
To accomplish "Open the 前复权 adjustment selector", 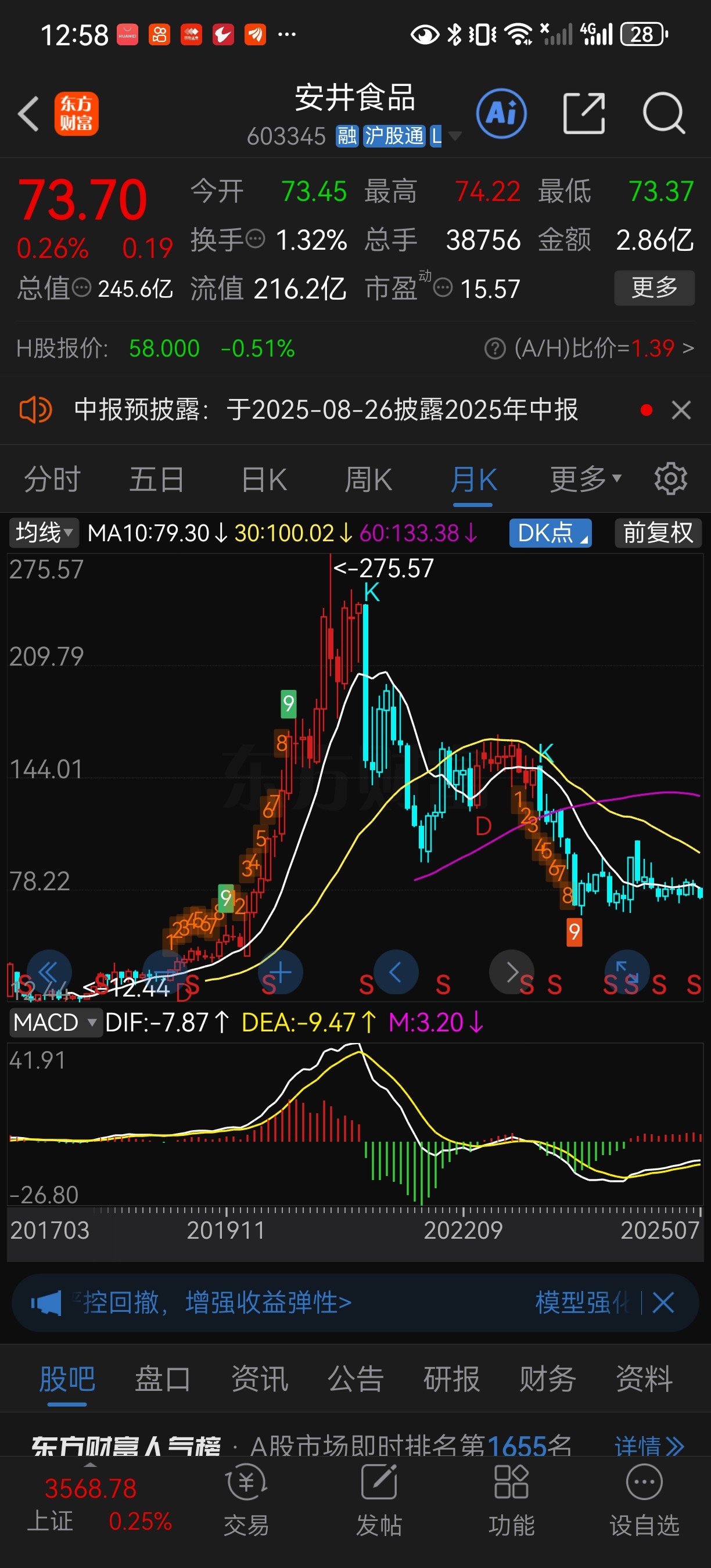I will click(658, 533).
